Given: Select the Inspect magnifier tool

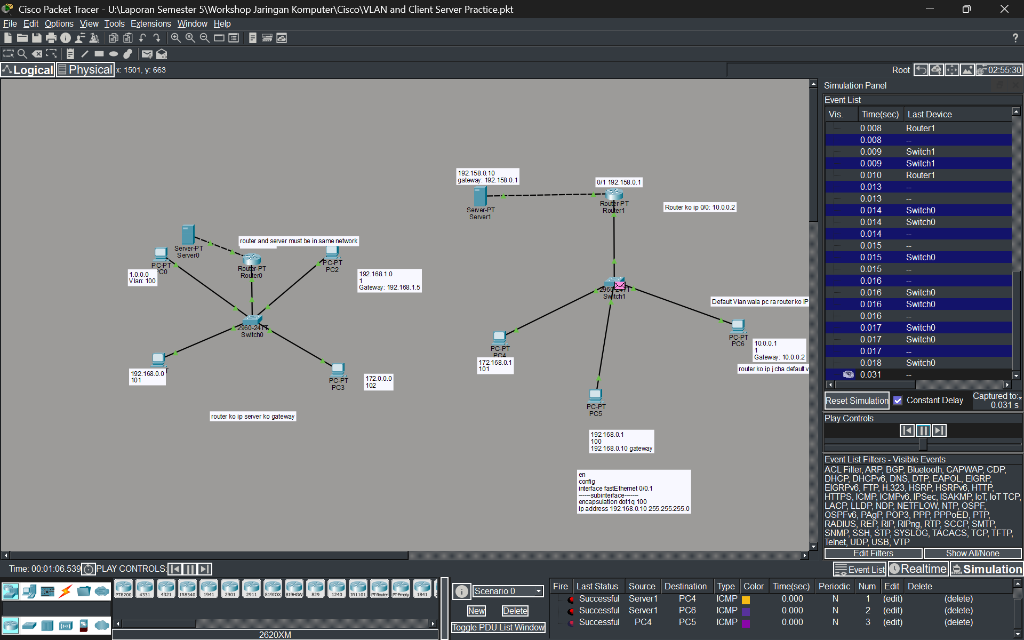Looking at the screenshot, I should [x=22, y=54].
